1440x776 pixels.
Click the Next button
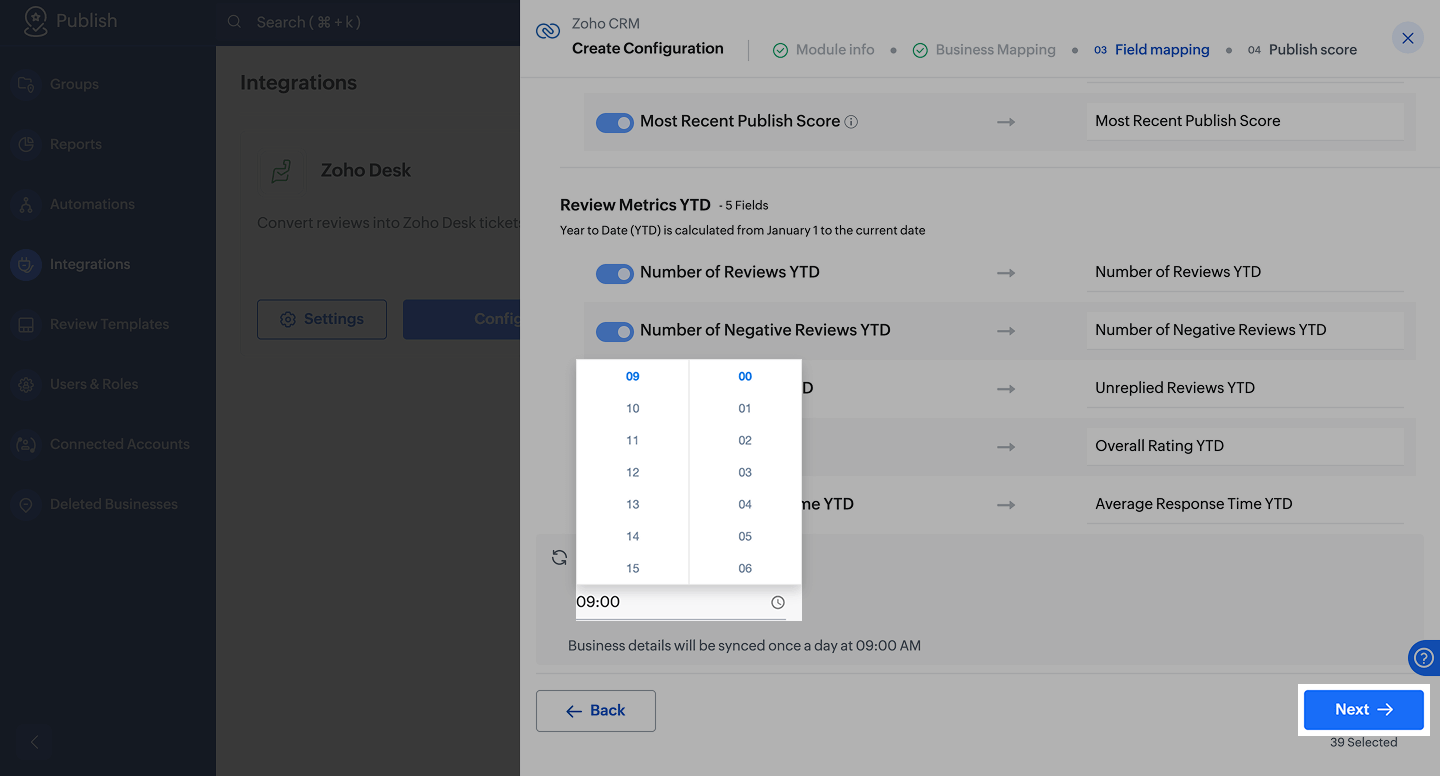pyautogui.click(x=1363, y=710)
